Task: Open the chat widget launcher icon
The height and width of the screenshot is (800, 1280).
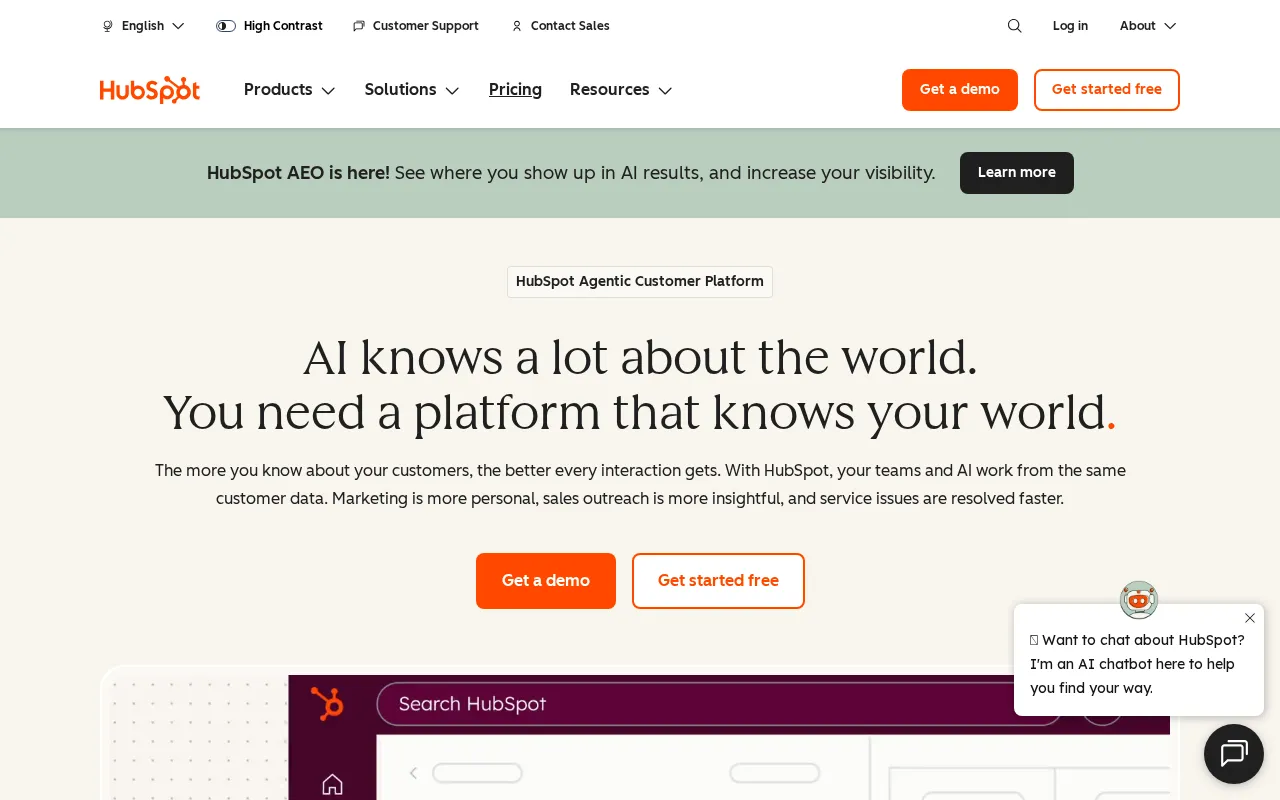Action: tap(1234, 754)
